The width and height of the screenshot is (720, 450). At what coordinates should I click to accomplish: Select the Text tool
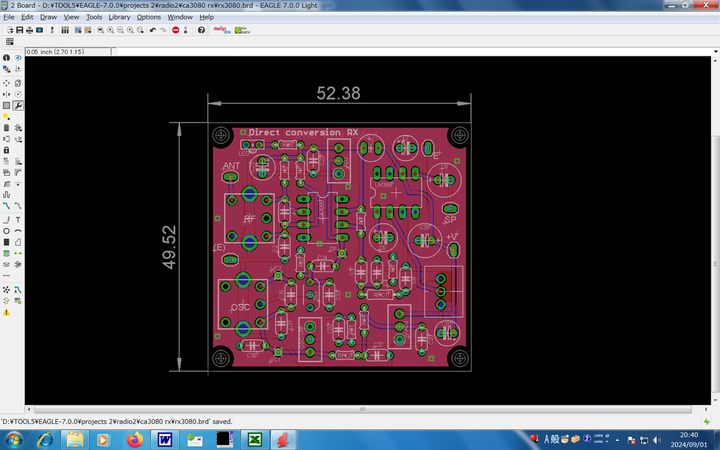click(18, 219)
